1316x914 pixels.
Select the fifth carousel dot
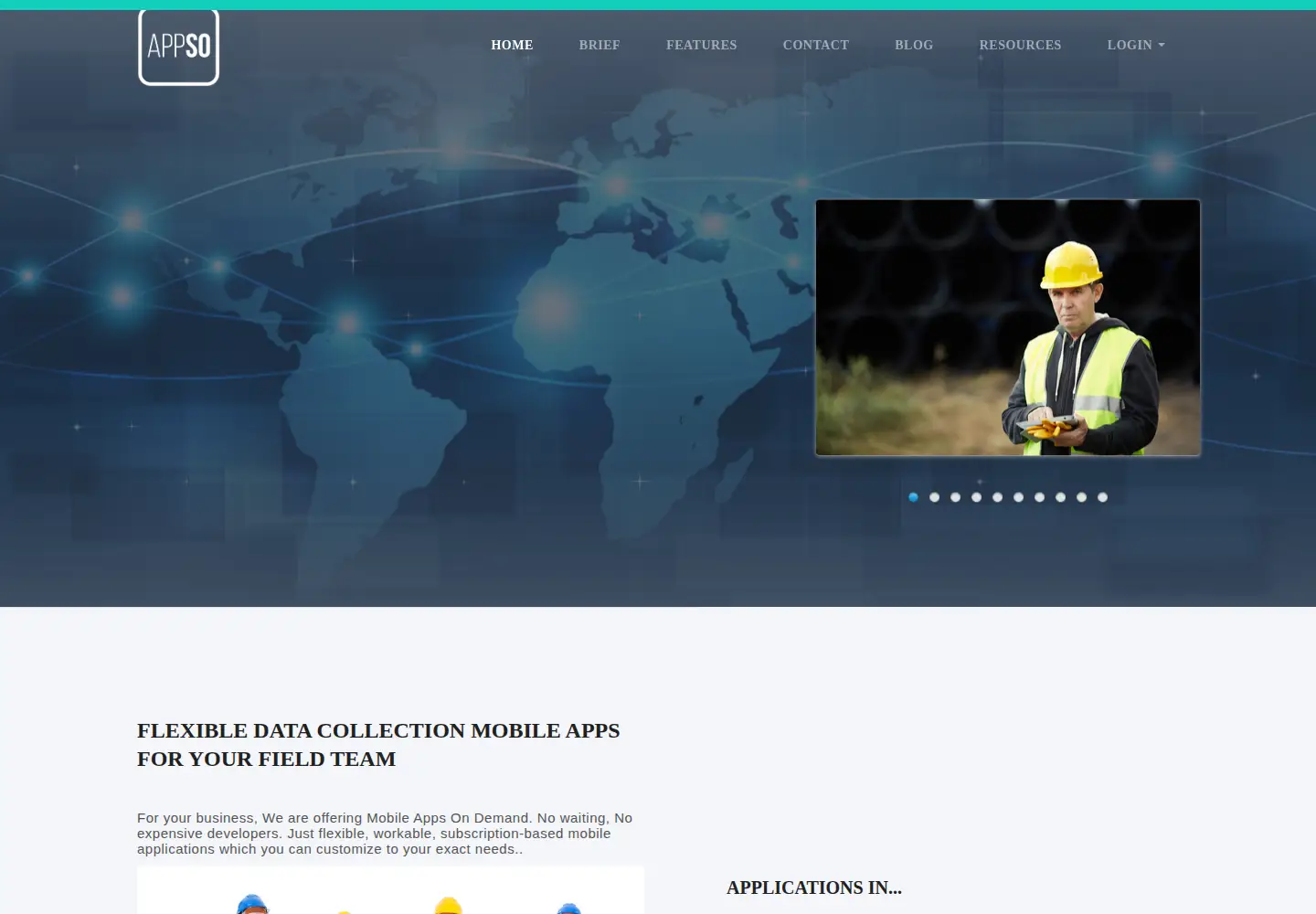coord(997,497)
